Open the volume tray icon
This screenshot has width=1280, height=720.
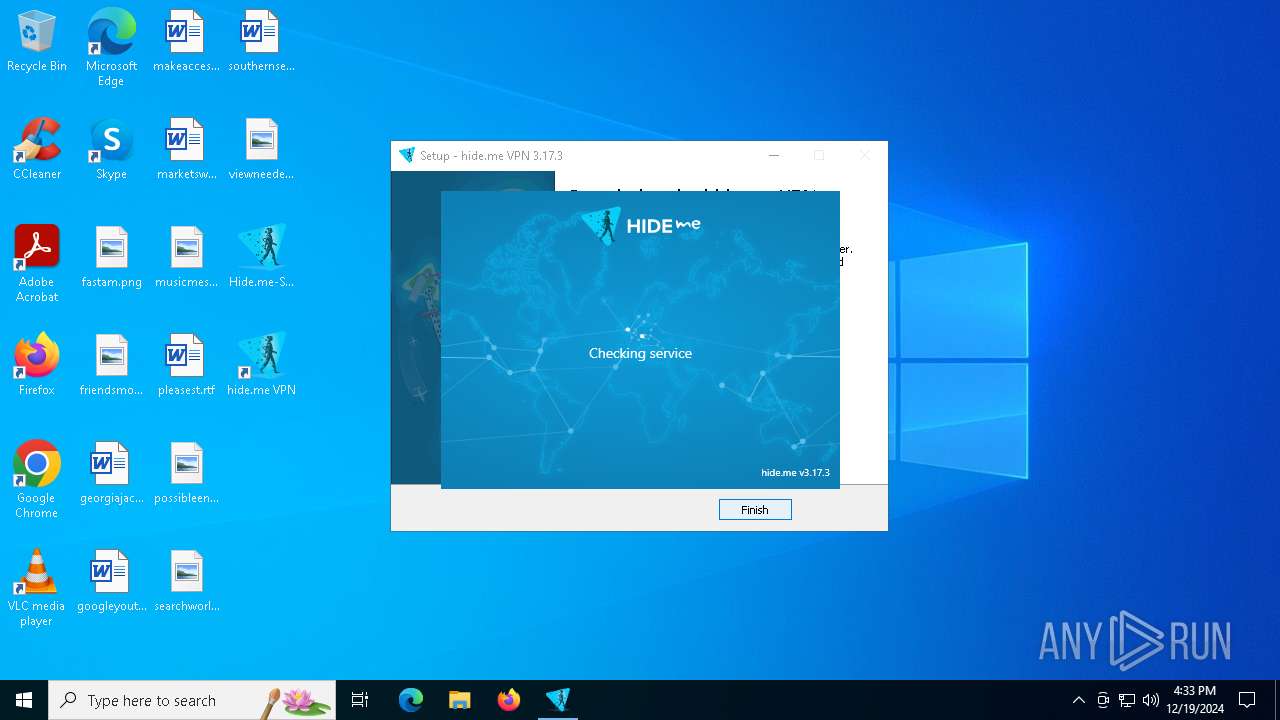(x=1151, y=700)
